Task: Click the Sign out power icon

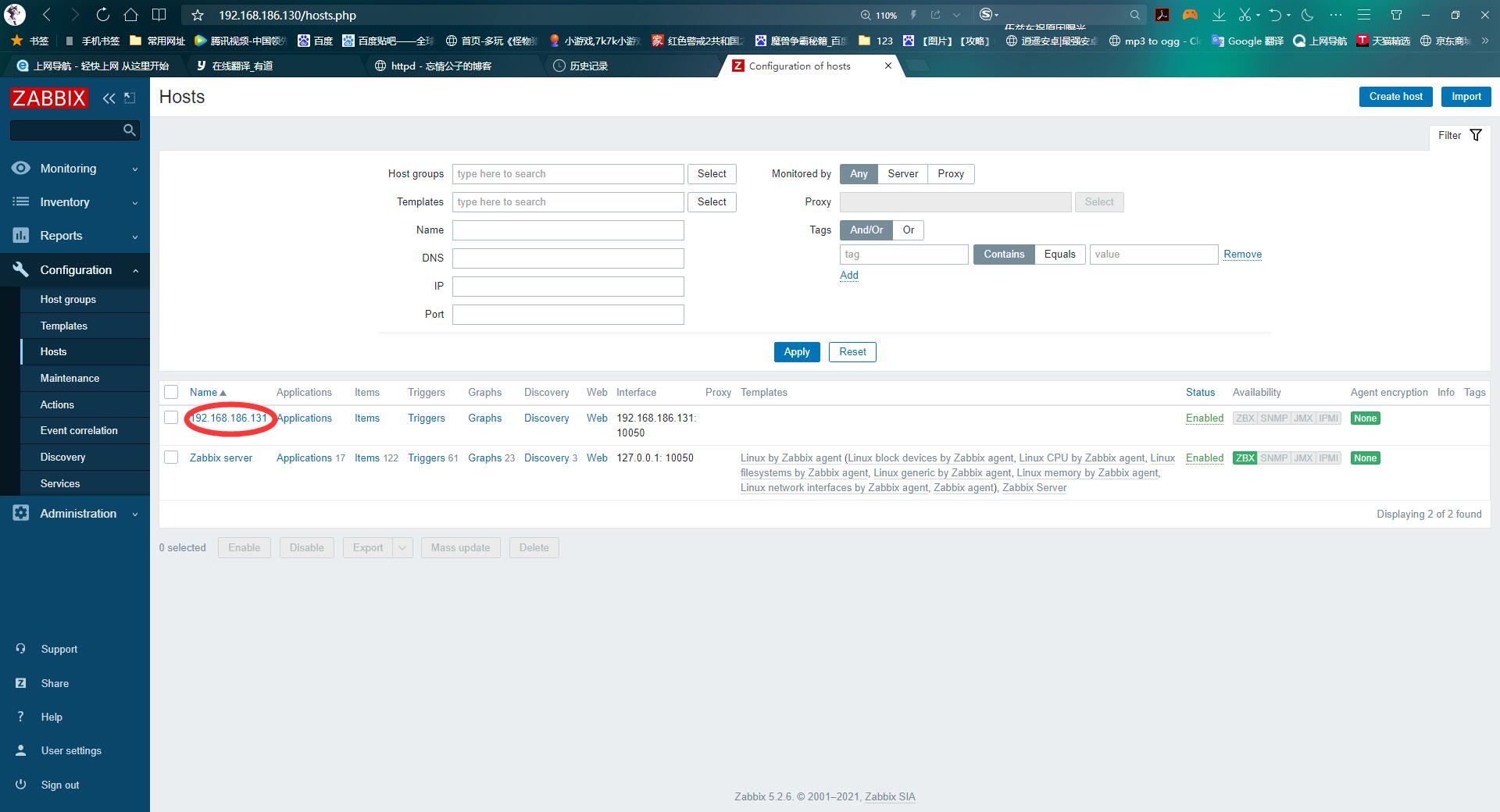Action: pos(21,785)
